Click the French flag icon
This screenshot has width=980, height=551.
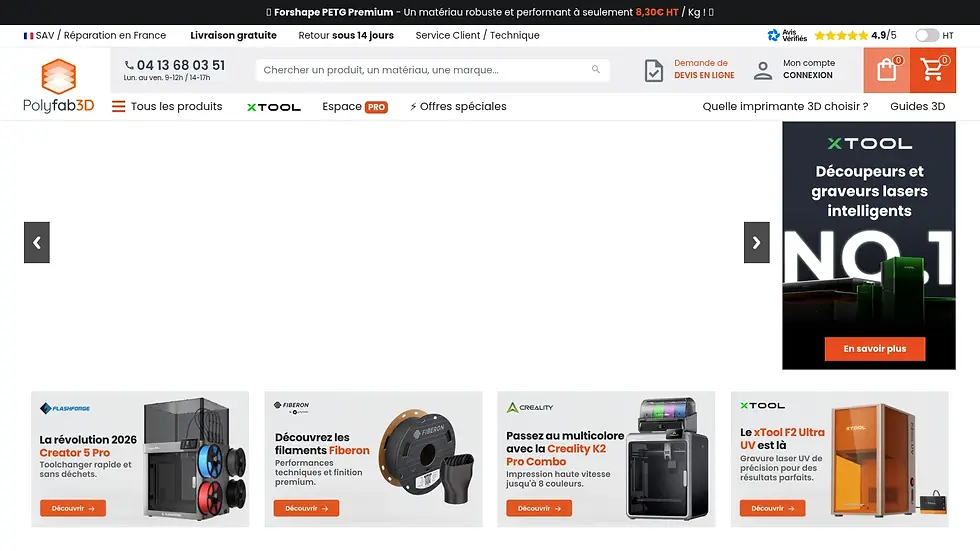(x=28, y=36)
